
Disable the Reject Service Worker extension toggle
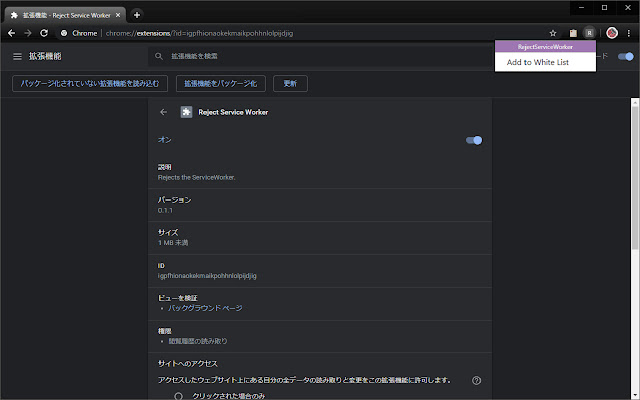[x=474, y=140]
